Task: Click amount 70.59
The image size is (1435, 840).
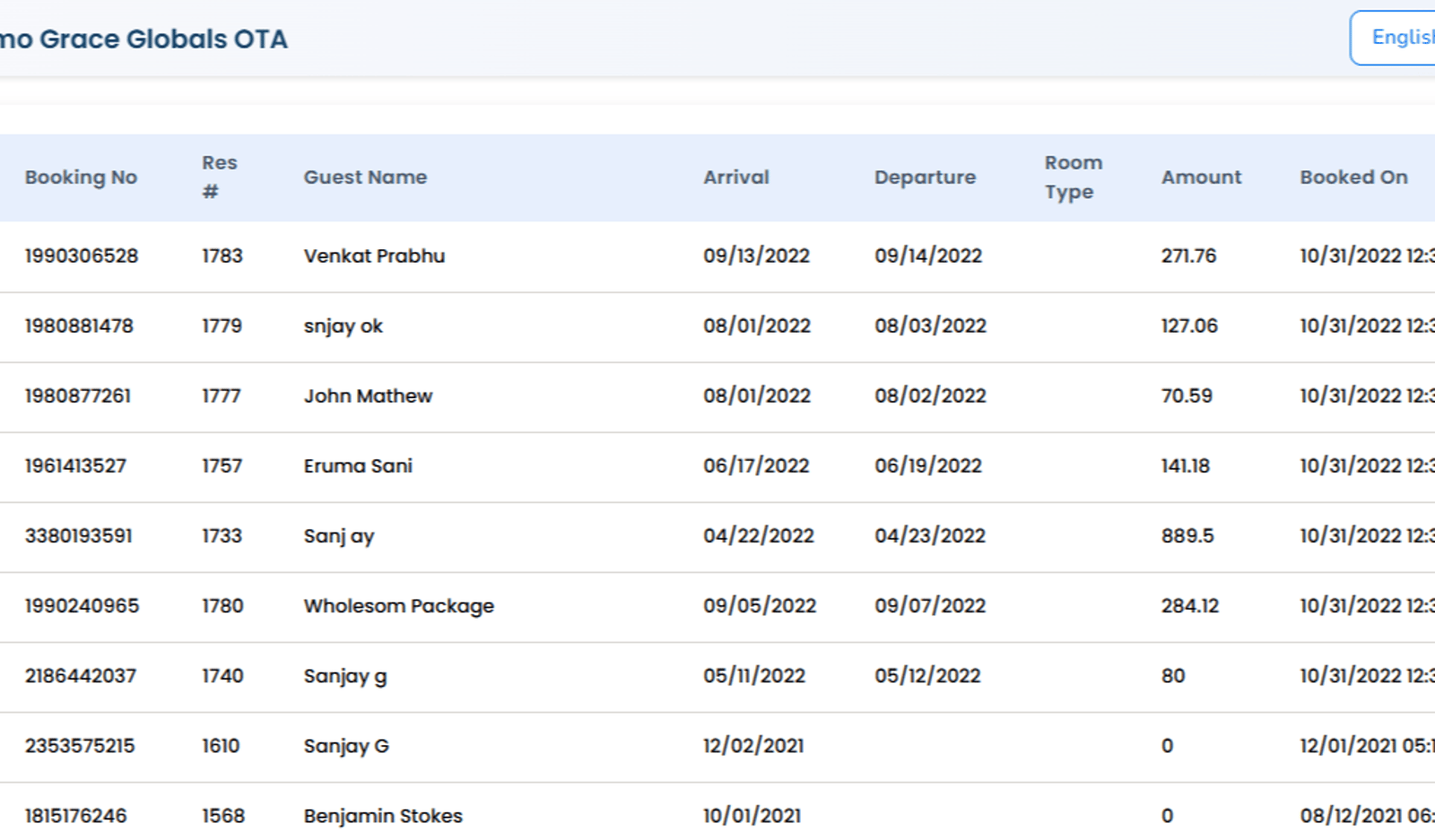Action: [1187, 395]
